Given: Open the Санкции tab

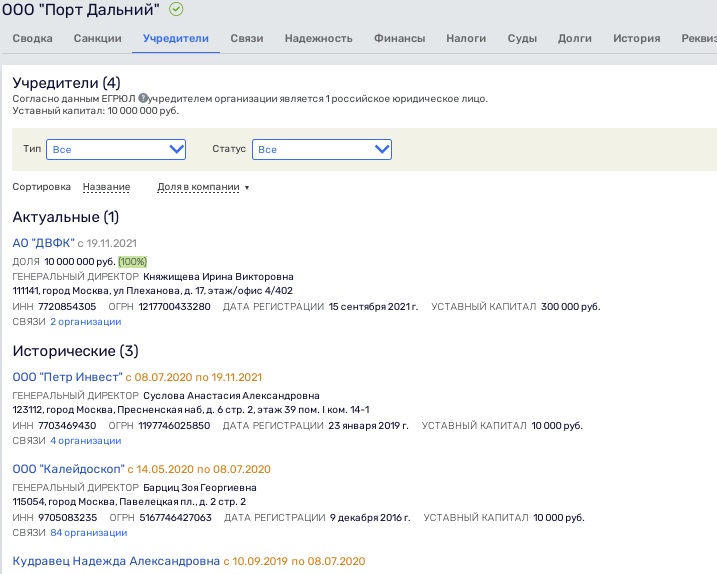Looking at the screenshot, I should click(98, 39).
